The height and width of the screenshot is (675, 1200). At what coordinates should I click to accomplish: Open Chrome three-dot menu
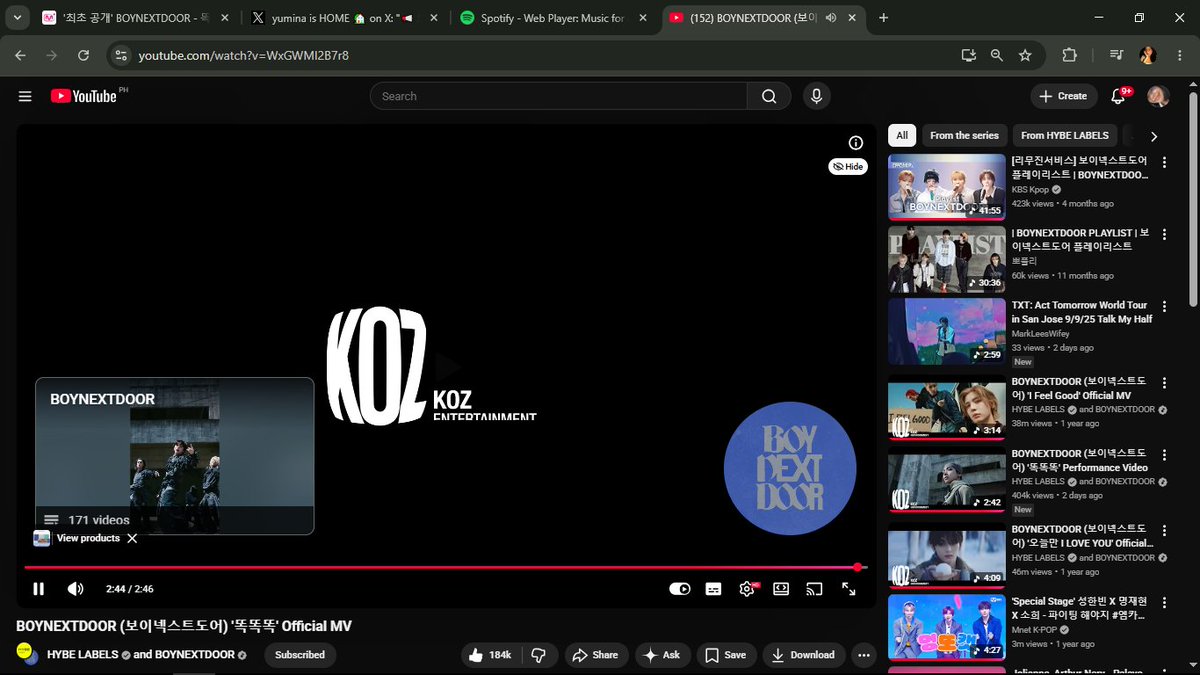(1178, 56)
